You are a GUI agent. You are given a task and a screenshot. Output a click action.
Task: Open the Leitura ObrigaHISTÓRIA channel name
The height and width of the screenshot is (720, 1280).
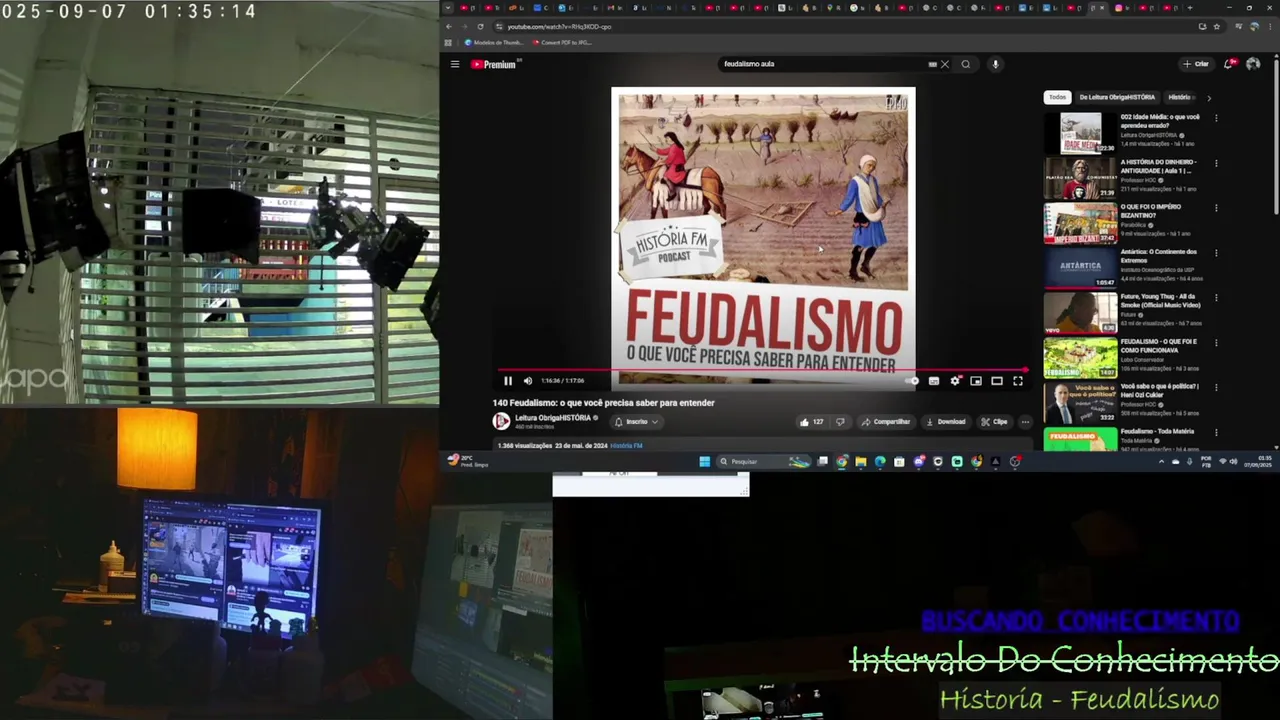tap(553, 418)
